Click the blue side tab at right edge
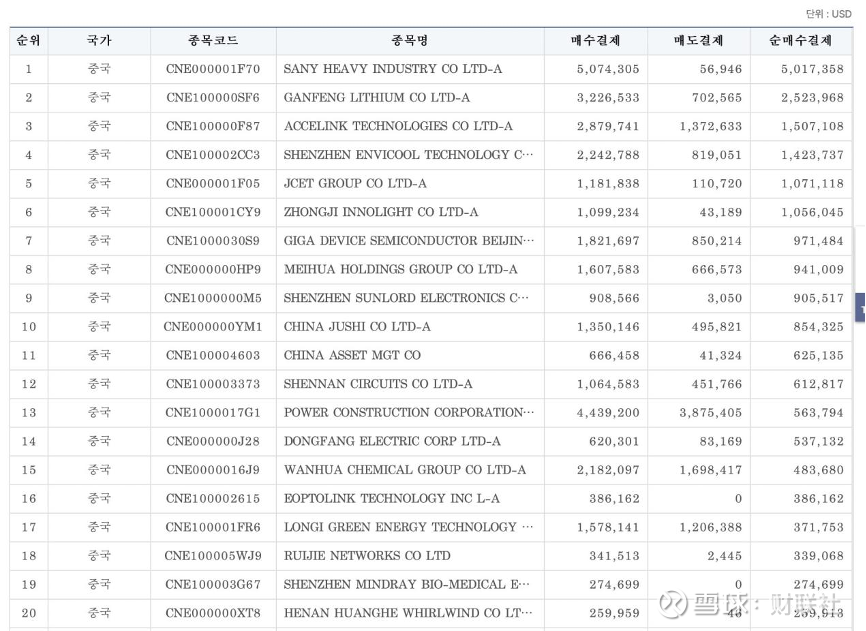Screen dimensions: 866x631 pos(860,307)
